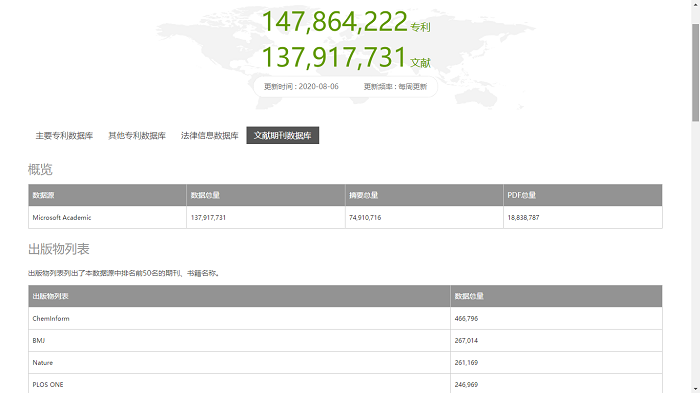
Task: Select the 法律信息数据库 tab
Action: pos(209,135)
